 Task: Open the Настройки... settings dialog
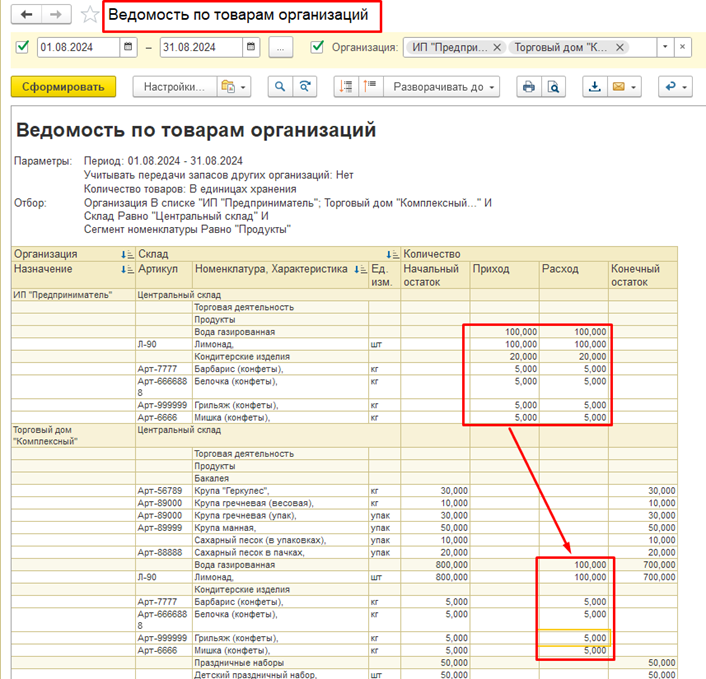pos(175,86)
